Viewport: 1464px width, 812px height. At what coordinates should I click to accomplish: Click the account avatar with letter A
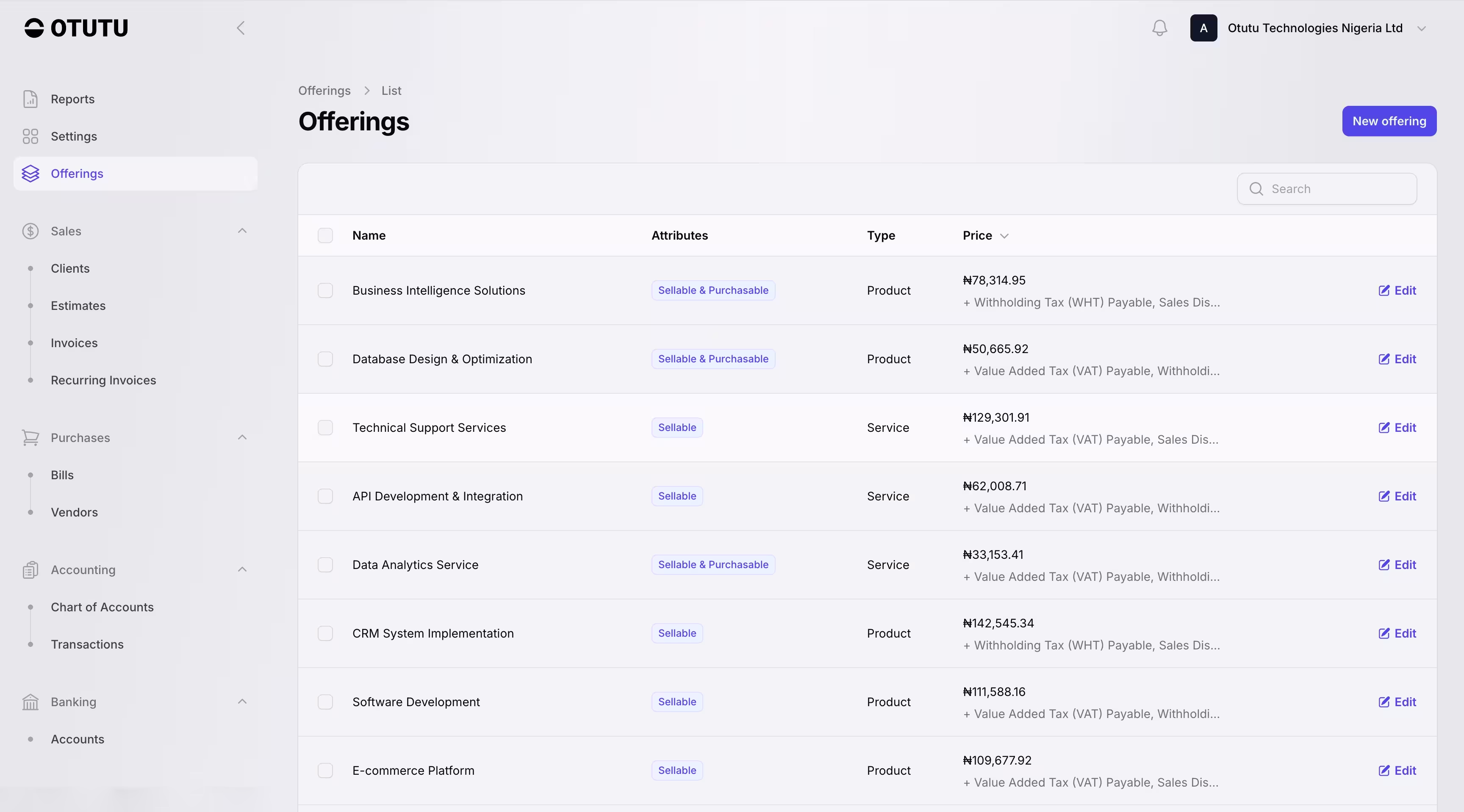[1203, 28]
